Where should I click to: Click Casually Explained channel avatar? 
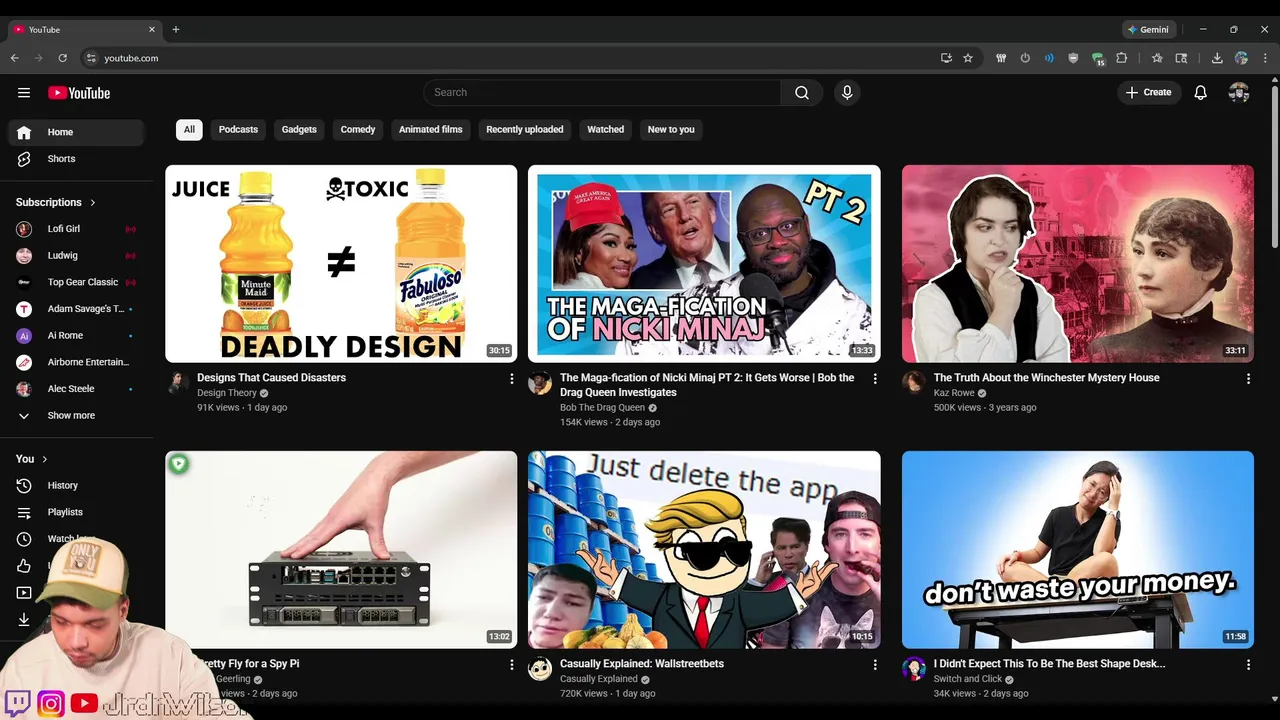(540, 669)
